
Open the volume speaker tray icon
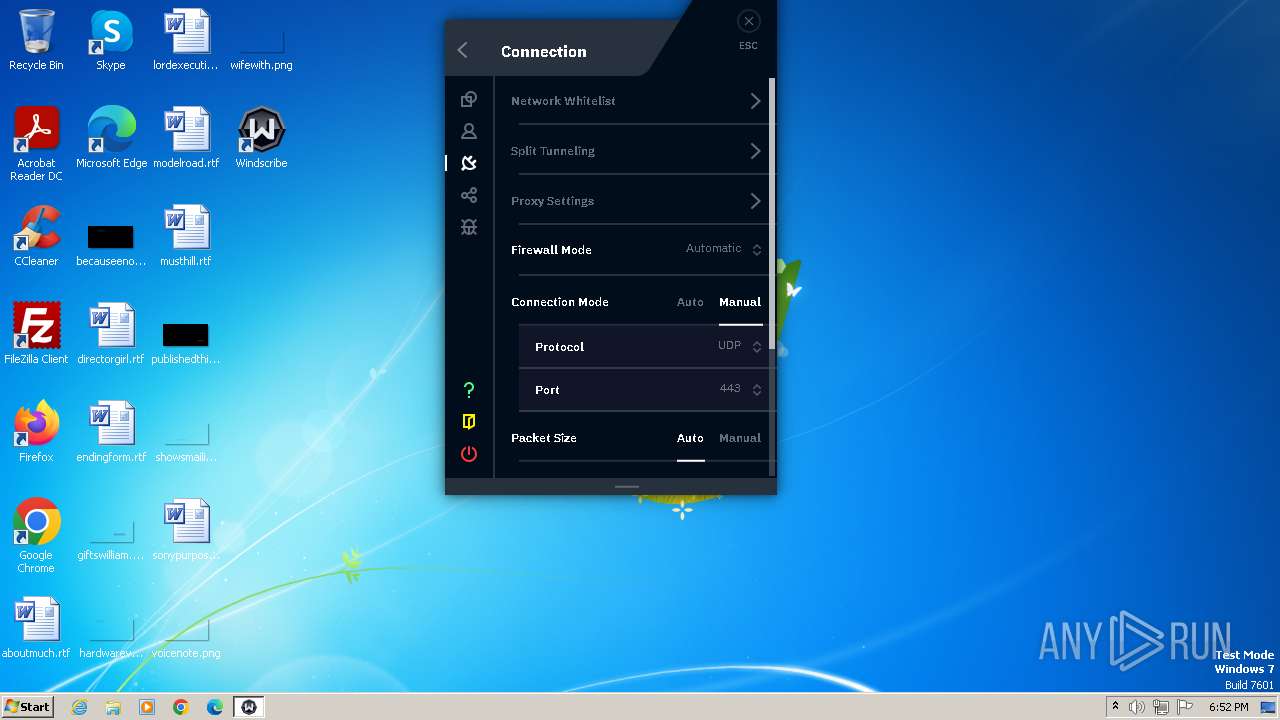tap(1137, 707)
